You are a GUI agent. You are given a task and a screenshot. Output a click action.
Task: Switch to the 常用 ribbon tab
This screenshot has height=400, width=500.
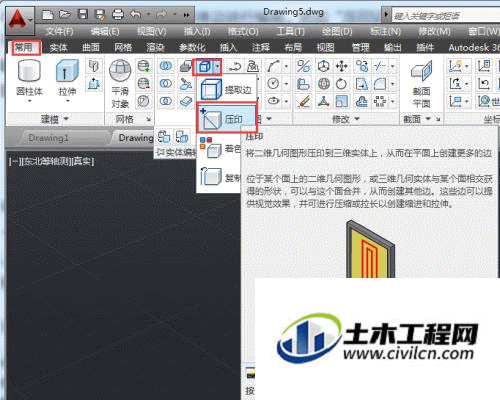point(23,47)
